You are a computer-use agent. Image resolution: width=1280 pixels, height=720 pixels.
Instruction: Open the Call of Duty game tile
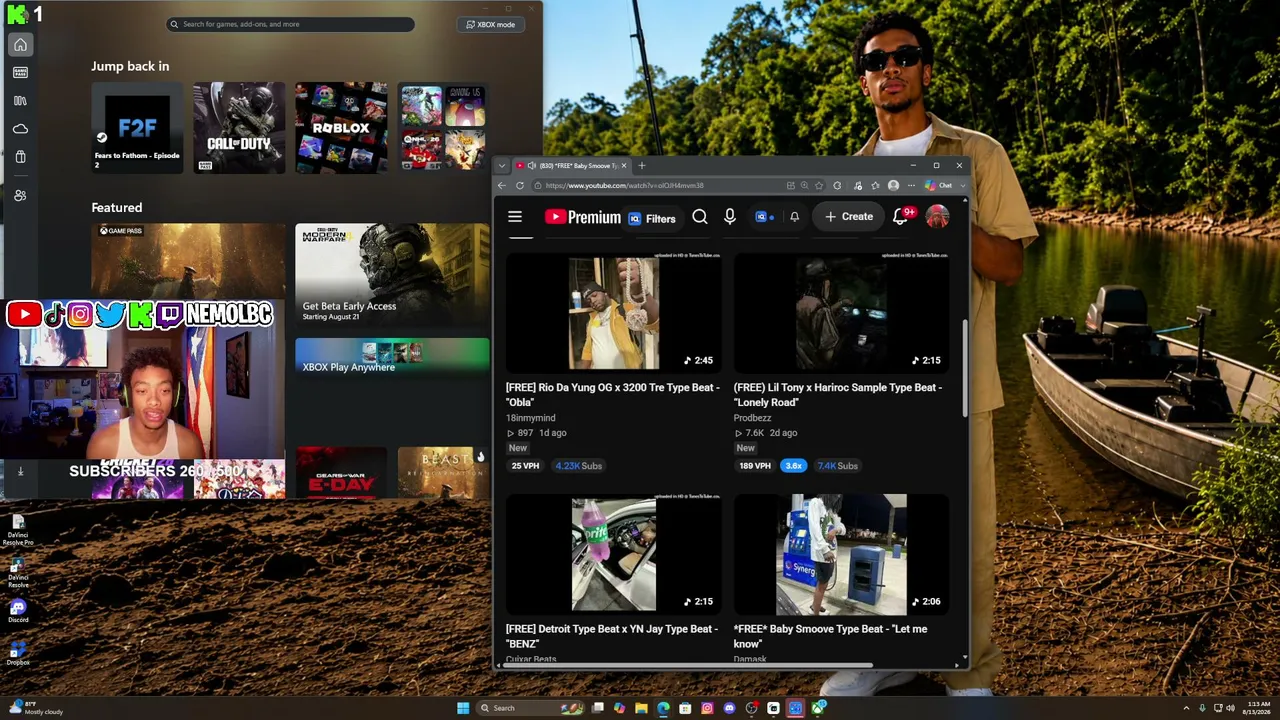239,127
